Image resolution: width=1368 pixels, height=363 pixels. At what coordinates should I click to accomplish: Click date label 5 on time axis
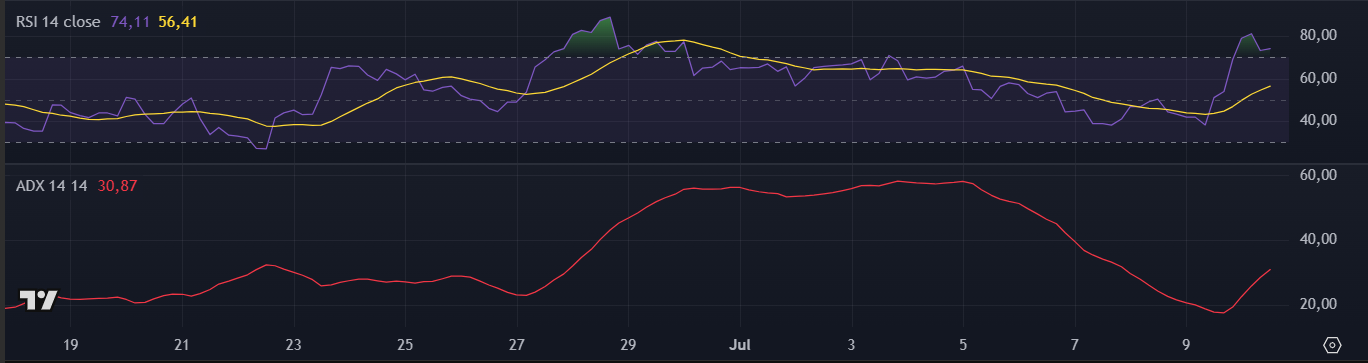[963, 345]
